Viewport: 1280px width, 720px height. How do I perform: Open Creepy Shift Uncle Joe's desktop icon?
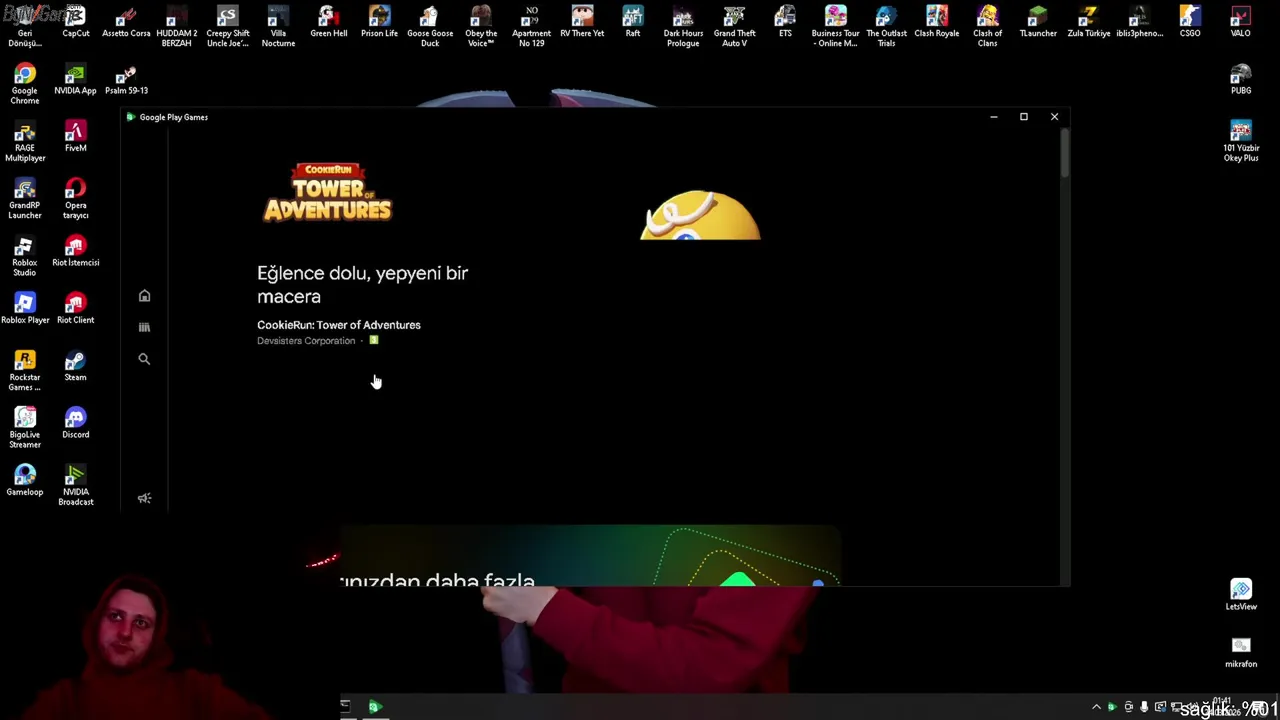pos(227,27)
